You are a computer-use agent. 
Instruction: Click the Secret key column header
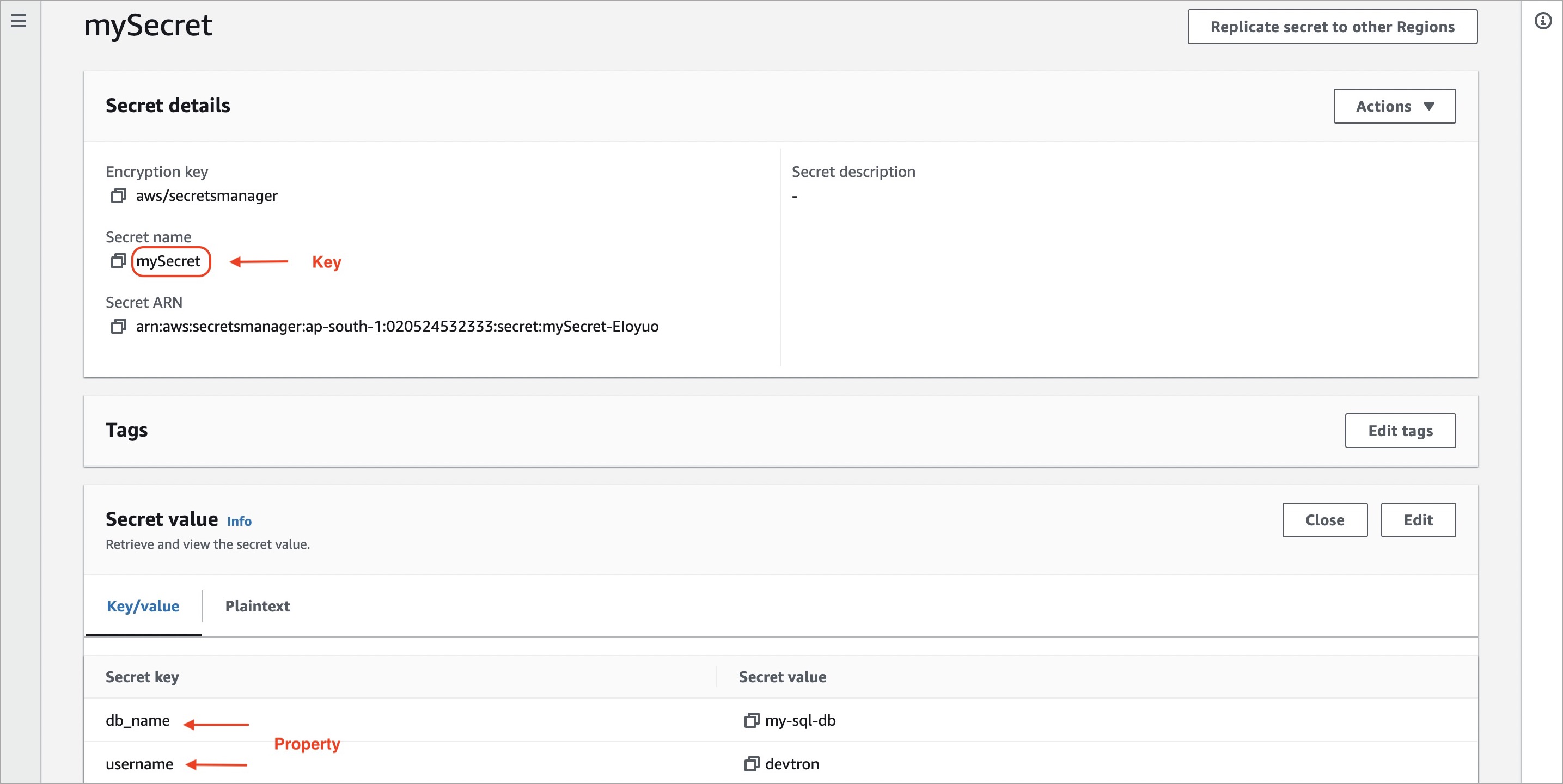tap(142, 677)
